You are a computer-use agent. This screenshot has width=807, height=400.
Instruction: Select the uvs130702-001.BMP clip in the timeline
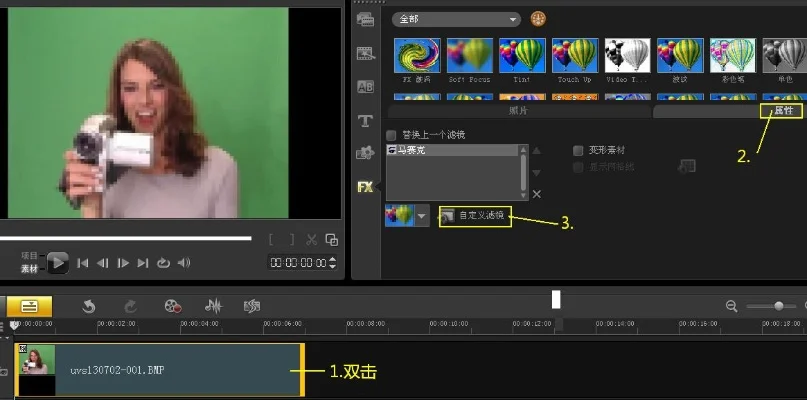pos(160,370)
